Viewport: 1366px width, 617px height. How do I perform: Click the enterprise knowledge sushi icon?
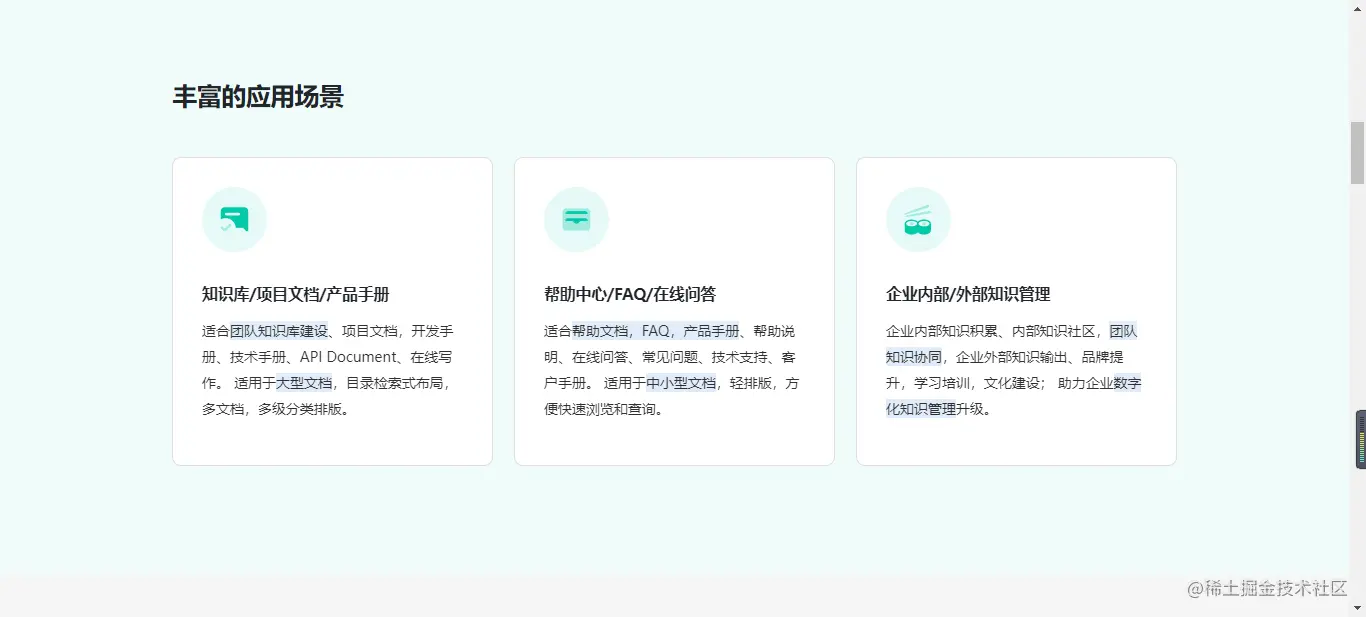[x=918, y=220]
